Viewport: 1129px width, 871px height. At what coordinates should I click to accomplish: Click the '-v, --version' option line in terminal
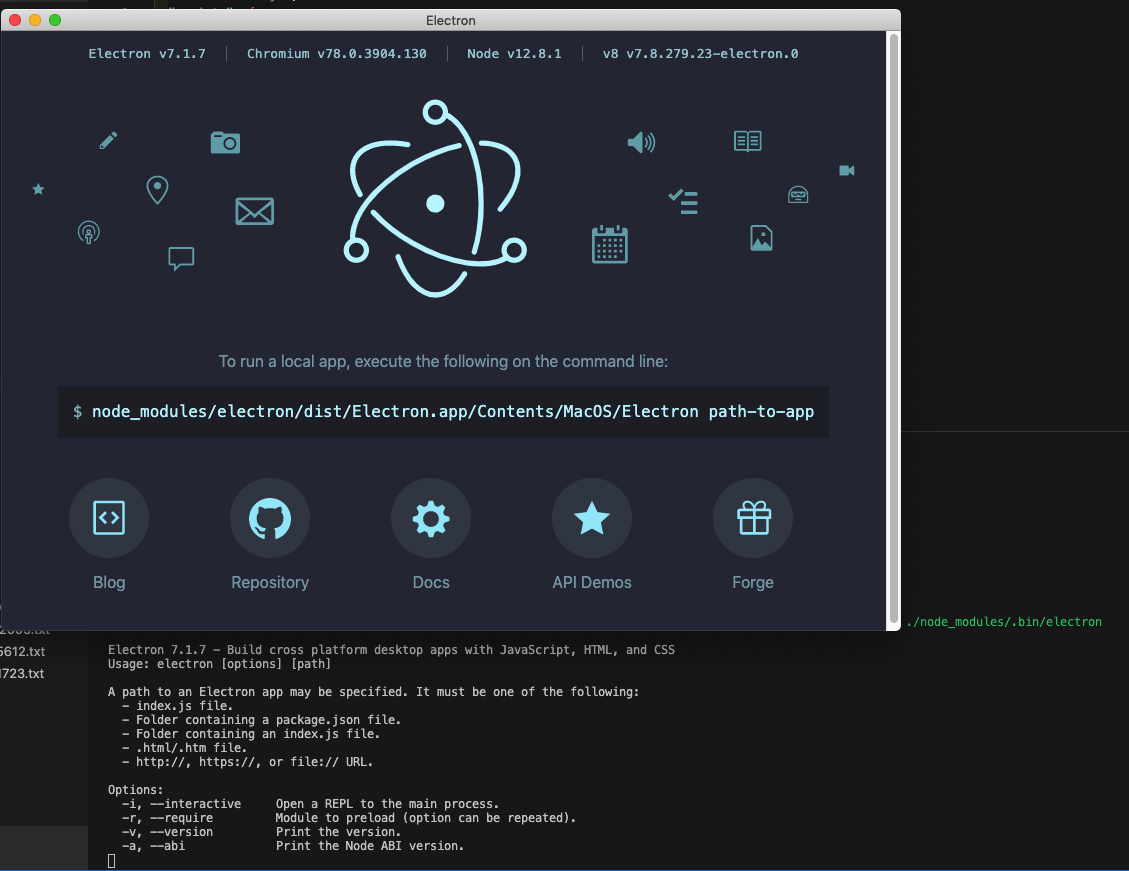261,832
